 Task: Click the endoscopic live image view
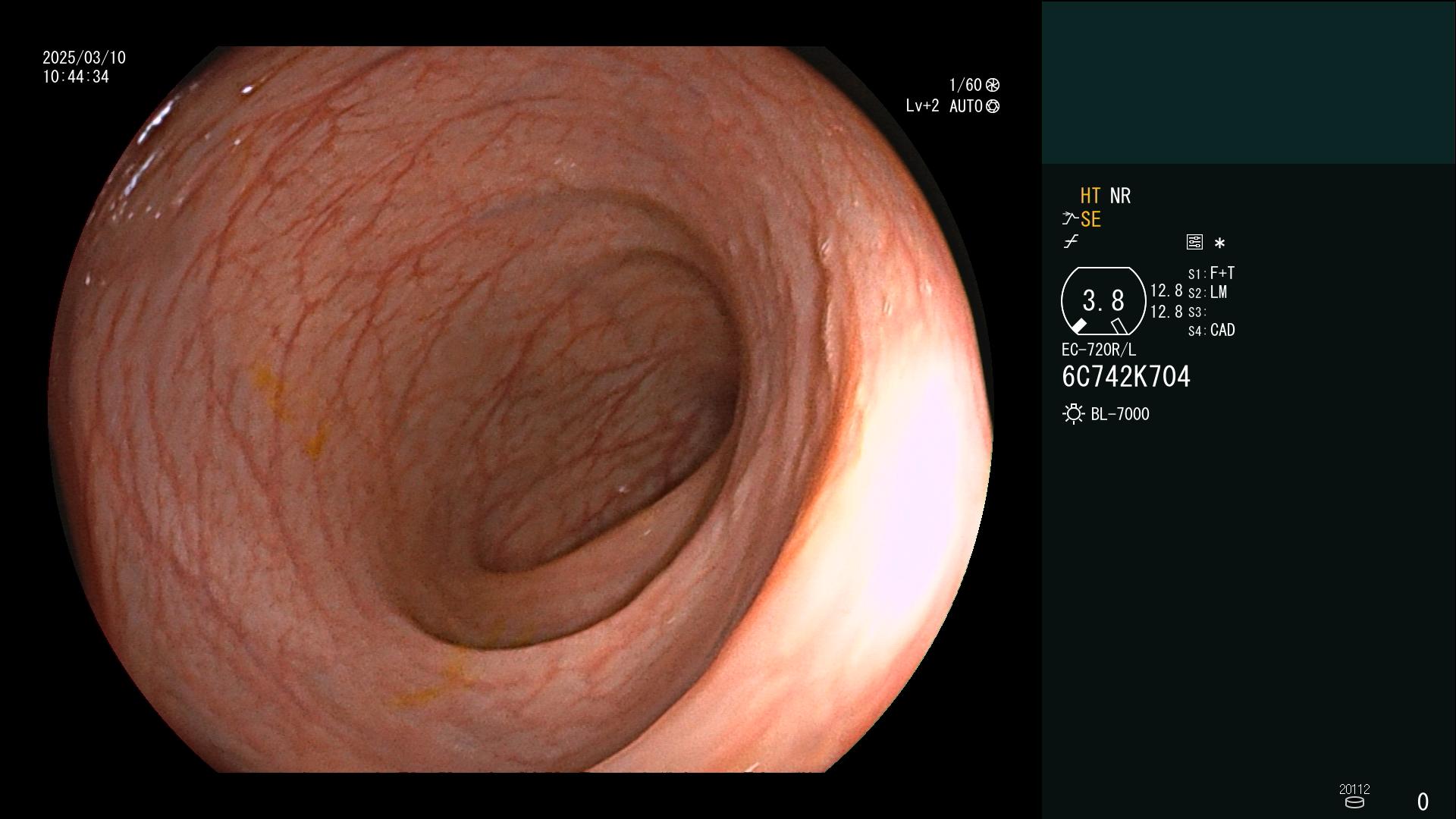[520, 409]
